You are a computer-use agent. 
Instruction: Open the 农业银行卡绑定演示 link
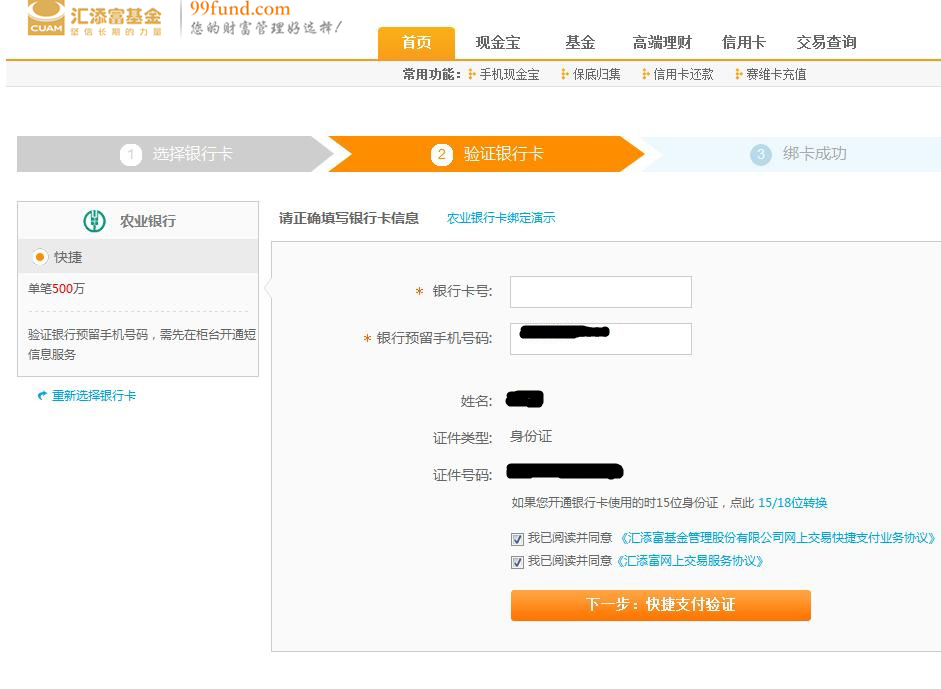coord(501,218)
